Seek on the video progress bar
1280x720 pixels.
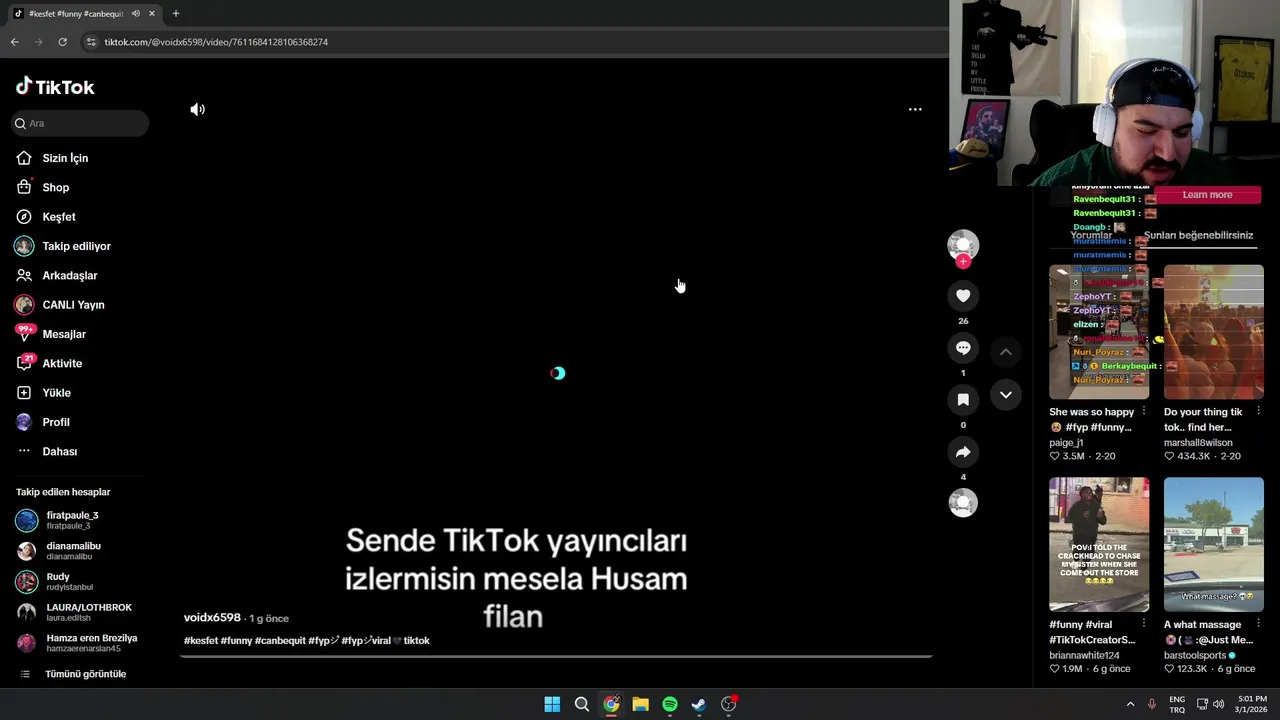point(556,656)
